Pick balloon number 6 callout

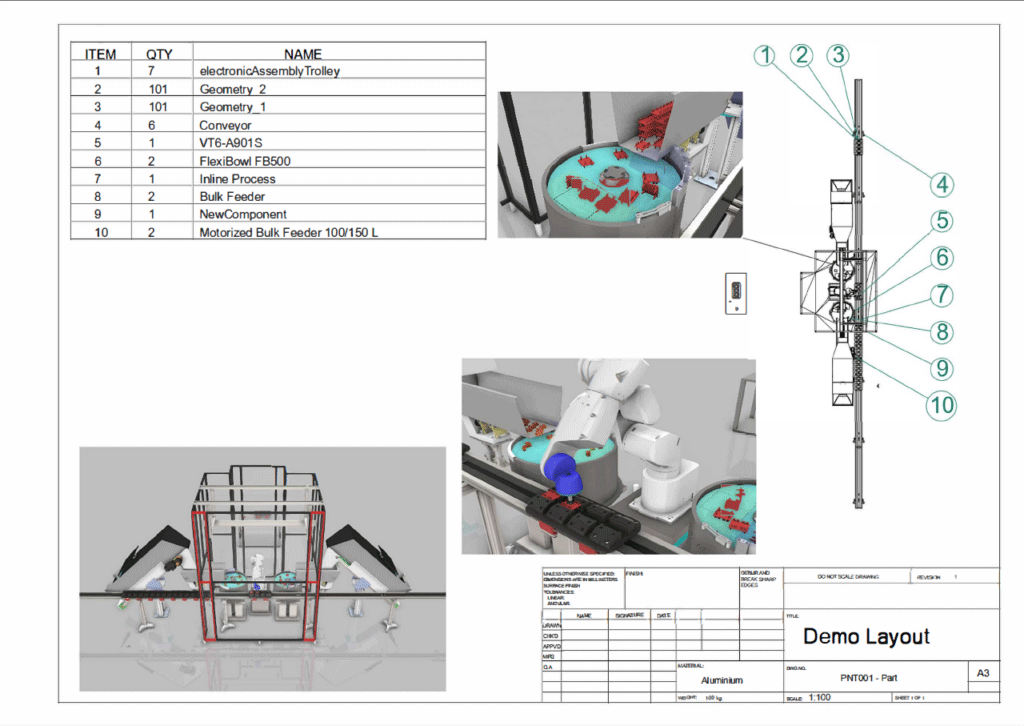941,258
